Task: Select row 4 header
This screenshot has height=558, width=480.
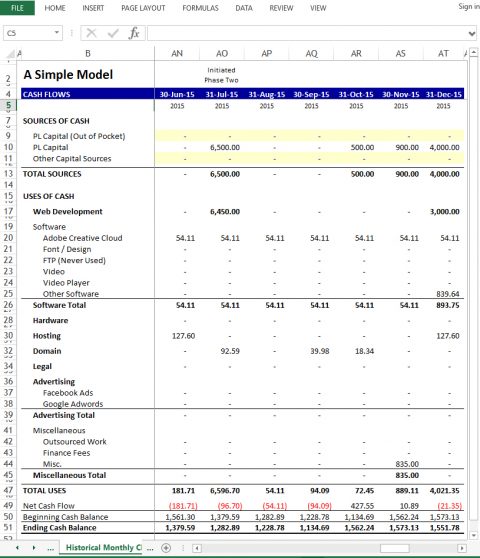Action: click(9, 94)
